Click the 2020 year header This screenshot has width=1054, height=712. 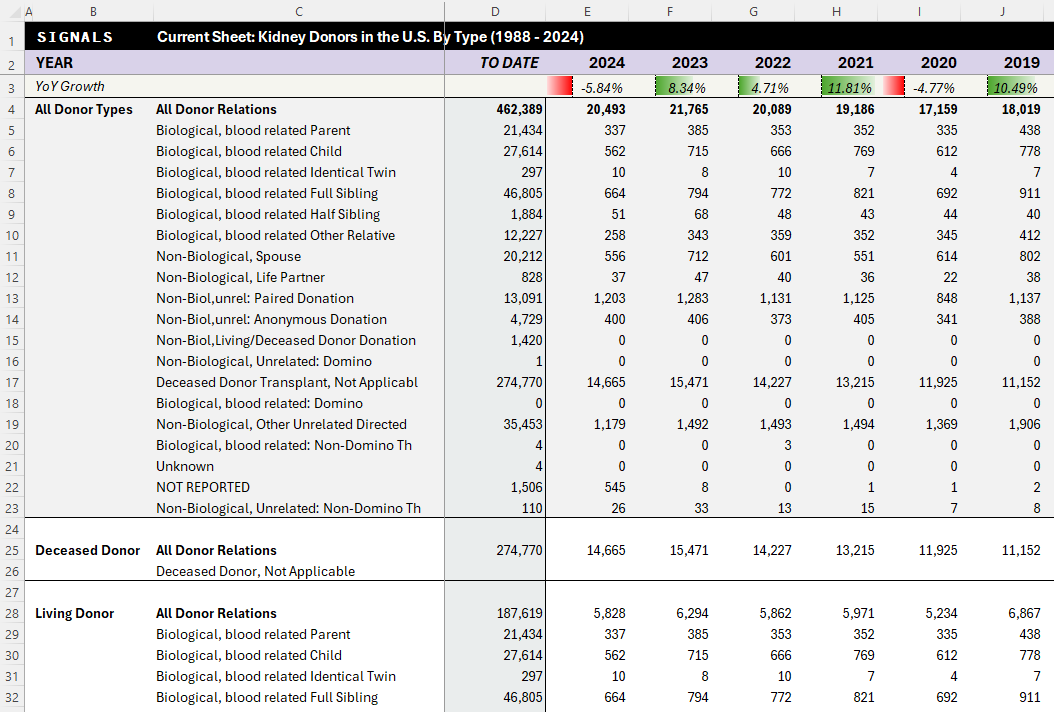tap(938, 63)
